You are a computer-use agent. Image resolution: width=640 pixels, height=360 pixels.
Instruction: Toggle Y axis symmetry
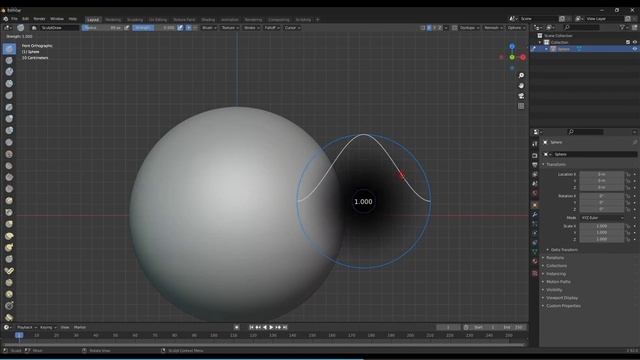point(434,28)
